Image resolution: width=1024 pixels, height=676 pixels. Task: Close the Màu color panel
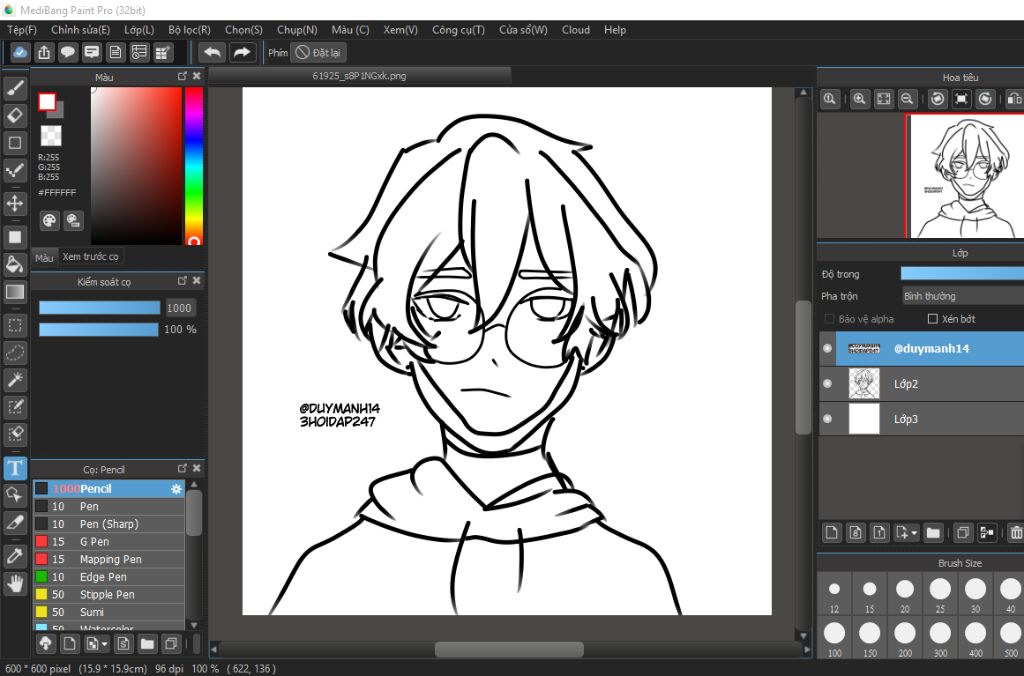coord(197,76)
